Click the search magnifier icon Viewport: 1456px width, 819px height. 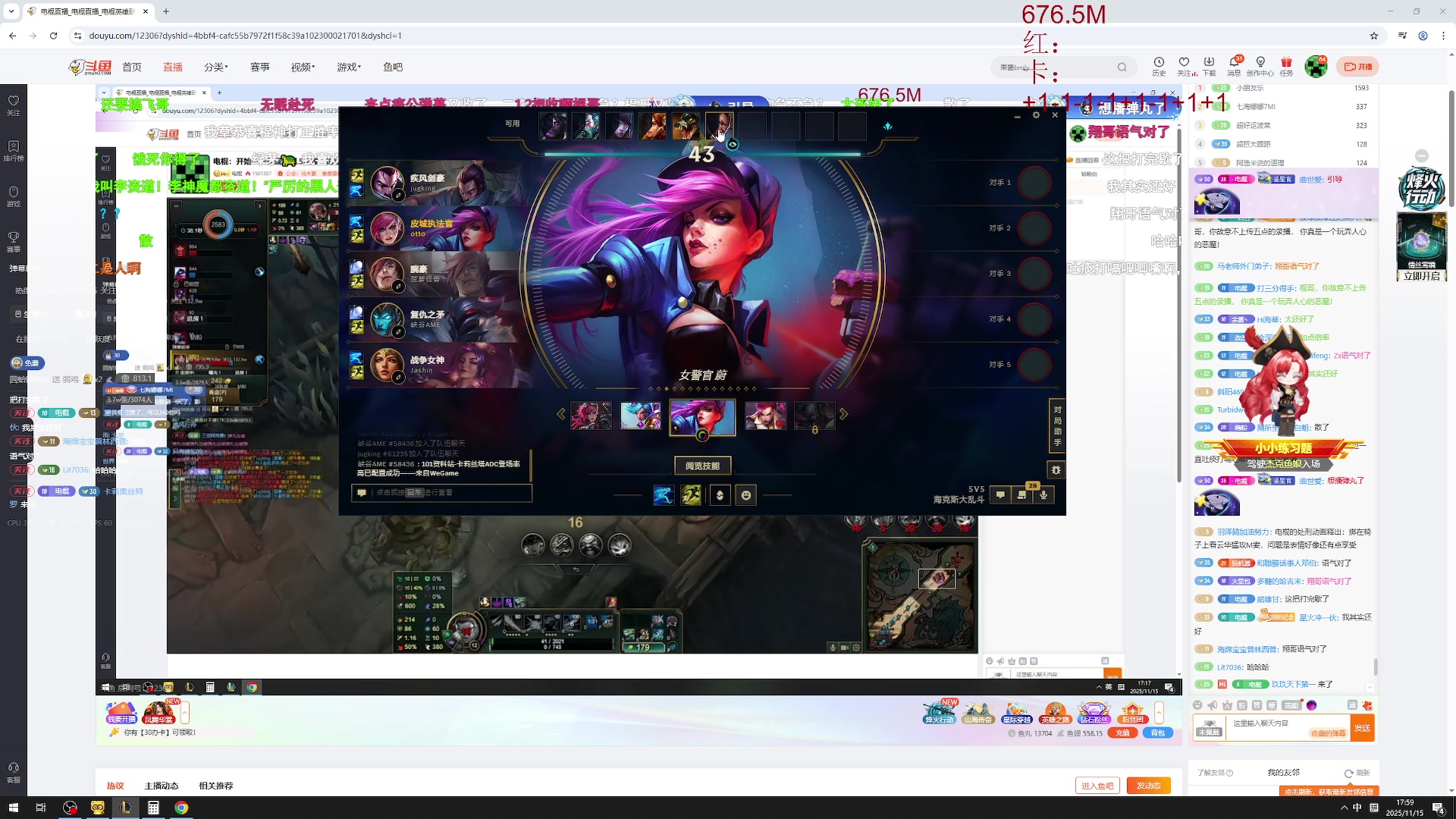[1122, 67]
